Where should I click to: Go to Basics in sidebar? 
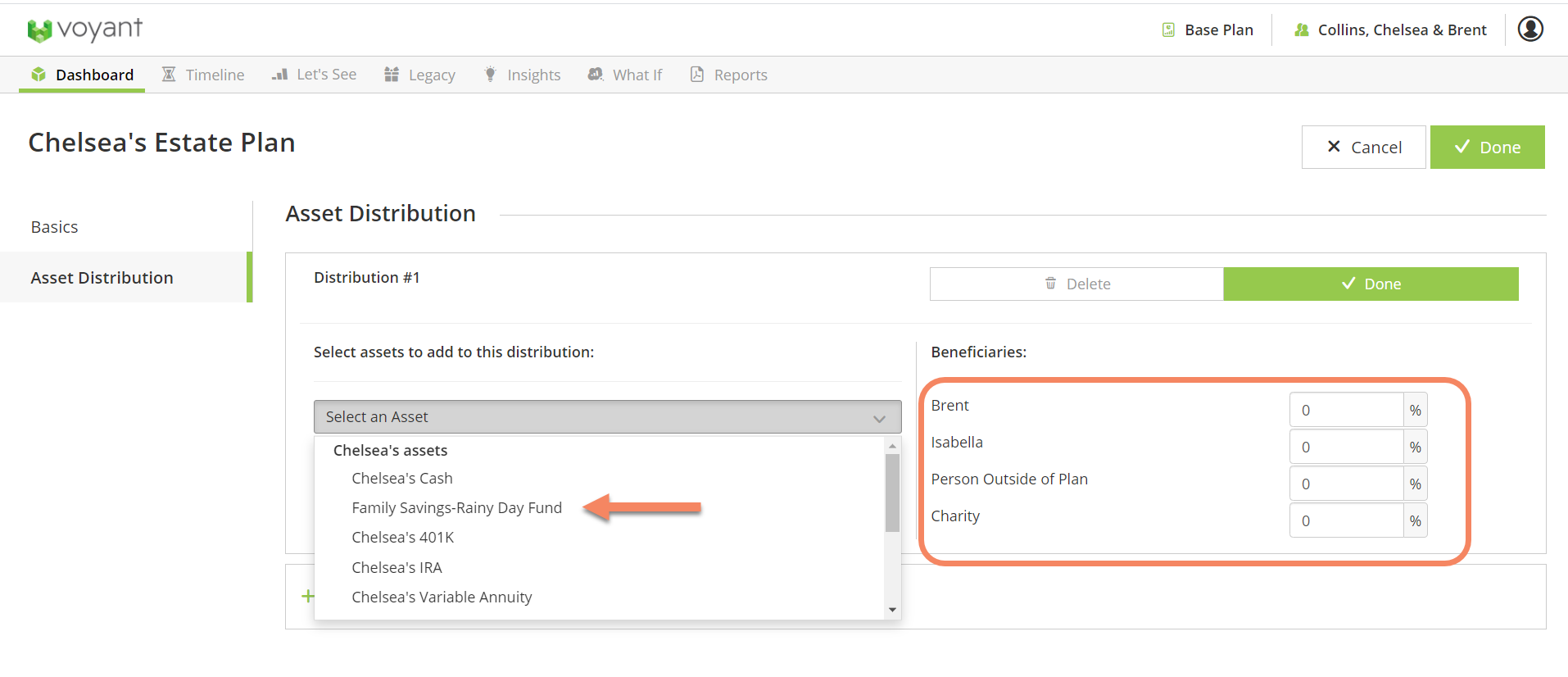point(55,227)
